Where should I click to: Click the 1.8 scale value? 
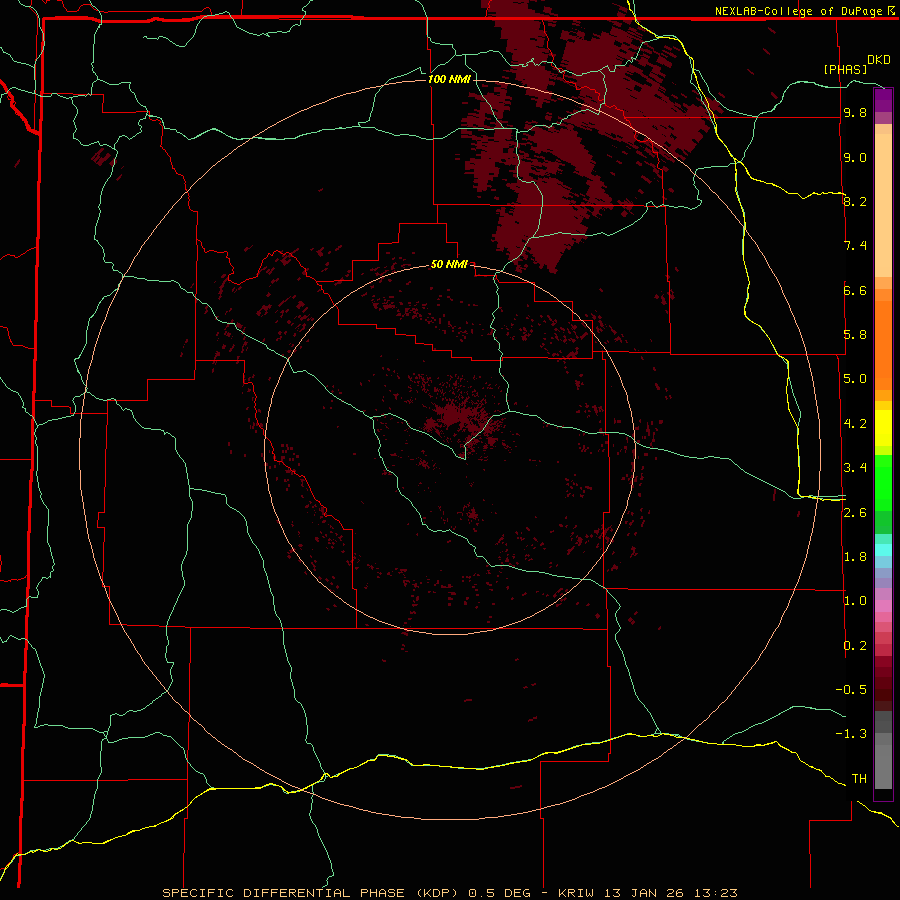855,557
